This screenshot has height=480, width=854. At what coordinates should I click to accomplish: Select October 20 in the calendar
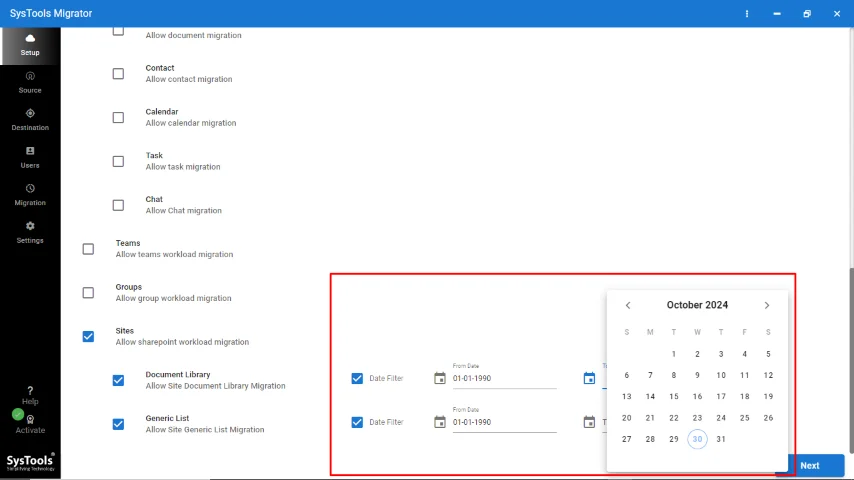626,418
